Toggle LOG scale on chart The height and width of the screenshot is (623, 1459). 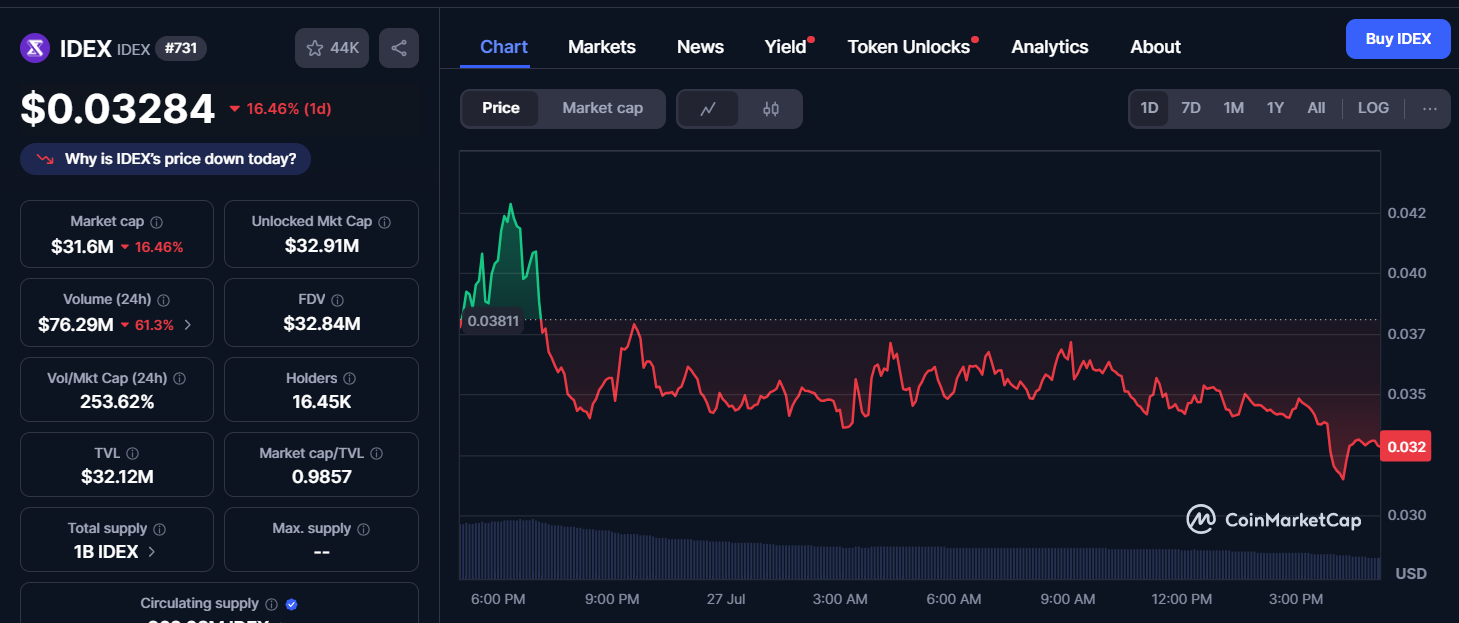(1373, 108)
